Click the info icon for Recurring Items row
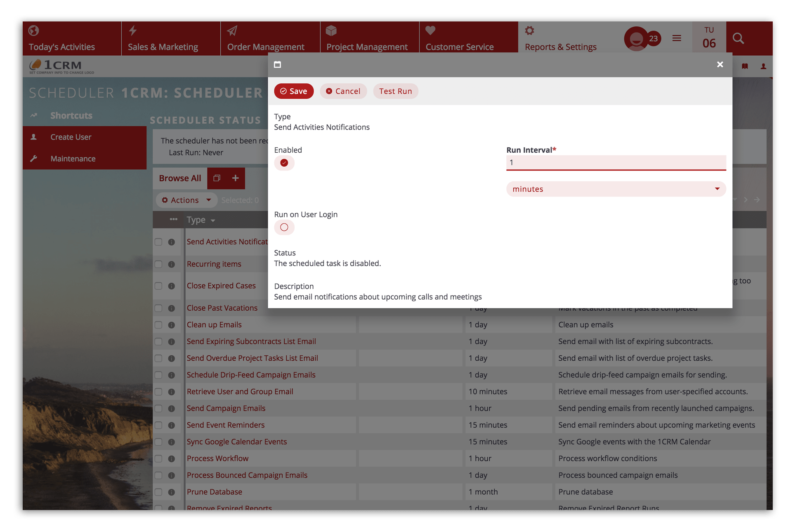 (x=171, y=264)
